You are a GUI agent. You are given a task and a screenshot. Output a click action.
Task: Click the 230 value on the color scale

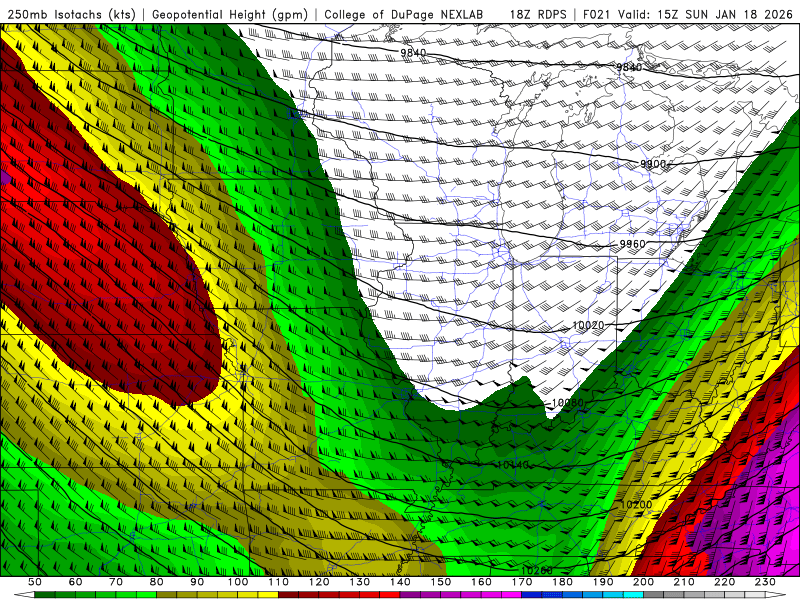coord(765,582)
